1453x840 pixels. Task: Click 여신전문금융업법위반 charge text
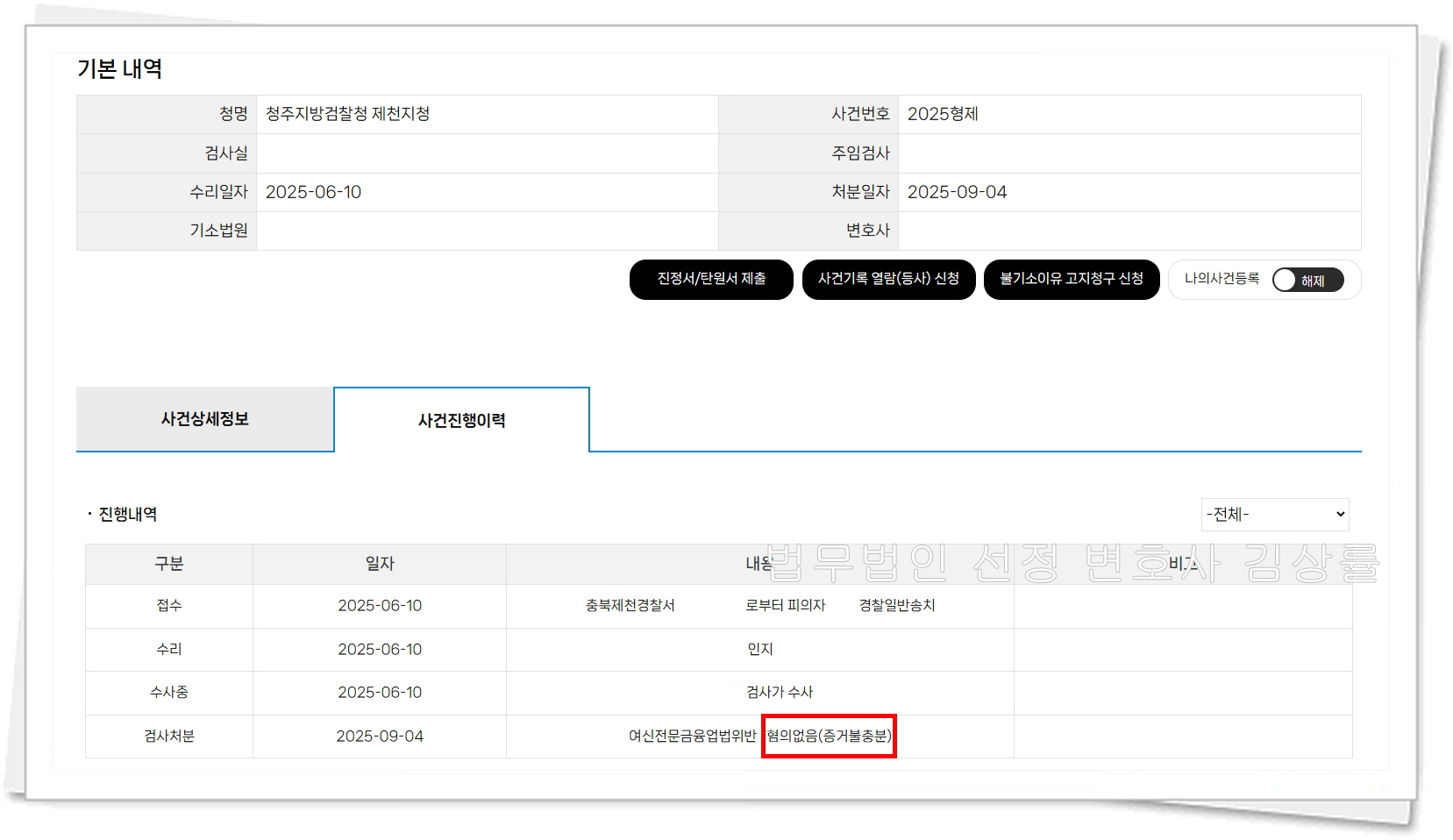pos(692,737)
